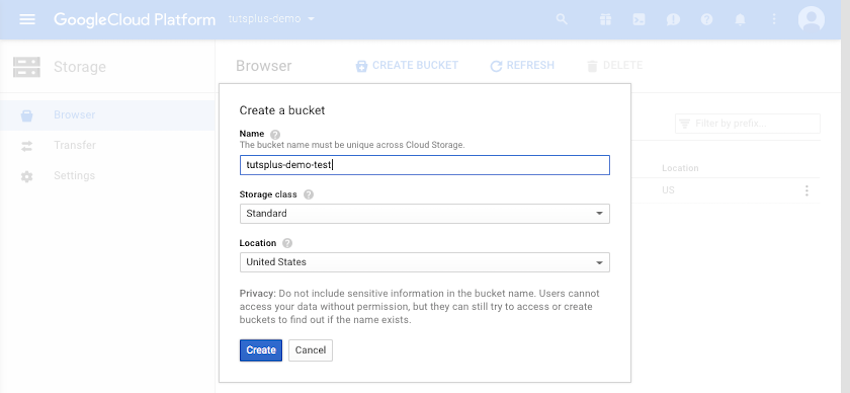Click the US location cell

[668, 190]
